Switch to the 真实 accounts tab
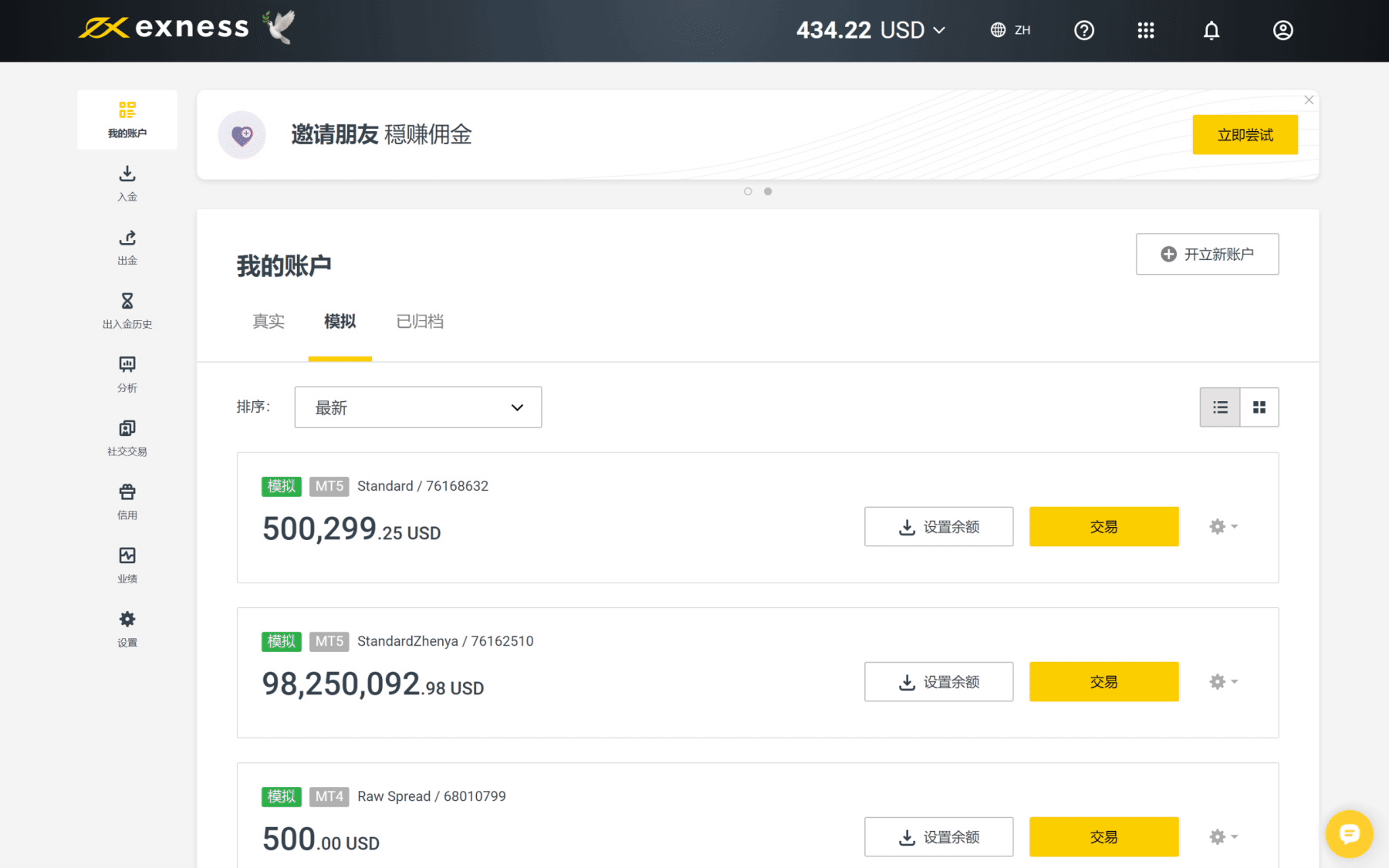Viewport: 1389px width, 868px height. click(x=269, y=321)
